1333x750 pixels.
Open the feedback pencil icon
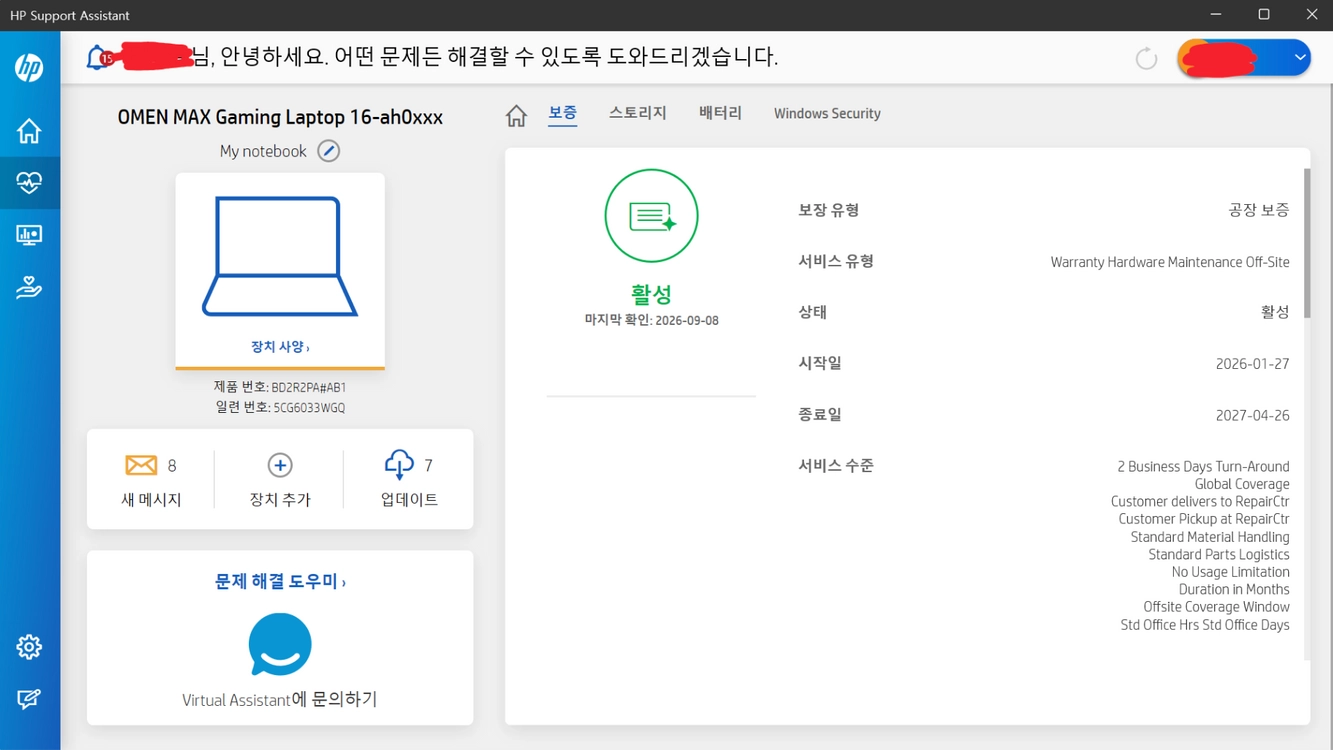click(29, 699)
